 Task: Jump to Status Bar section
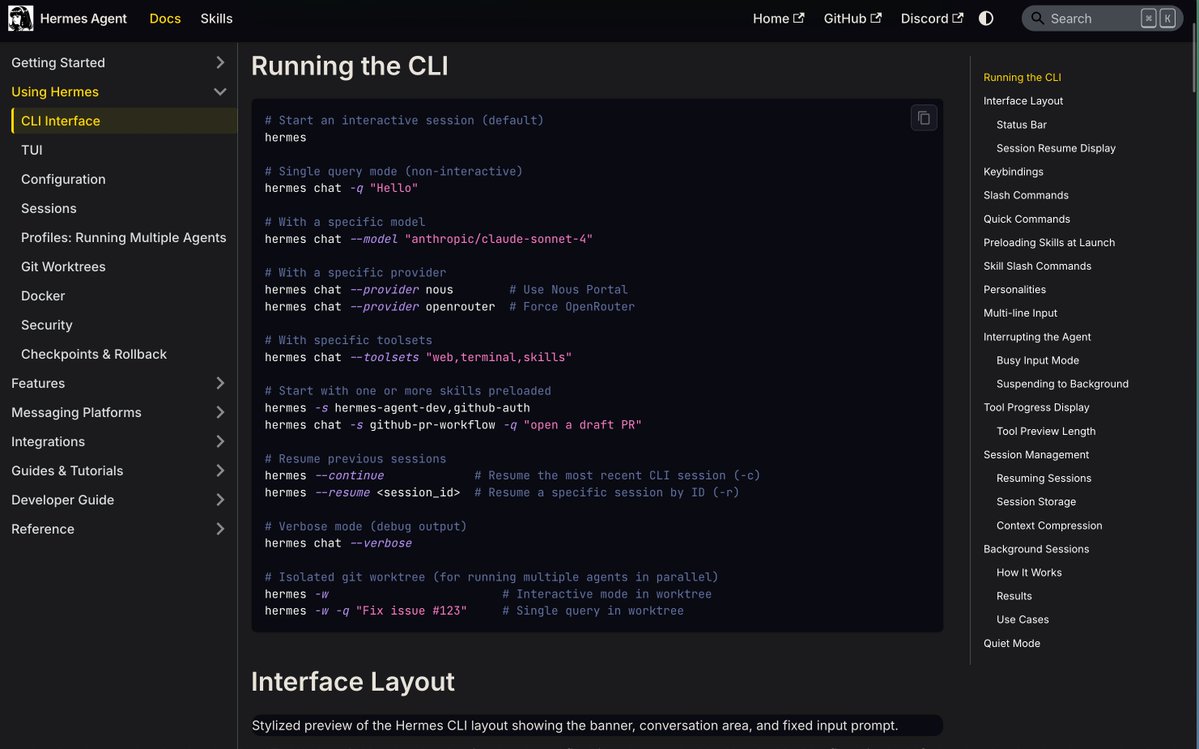click(x=1022, y=125)
